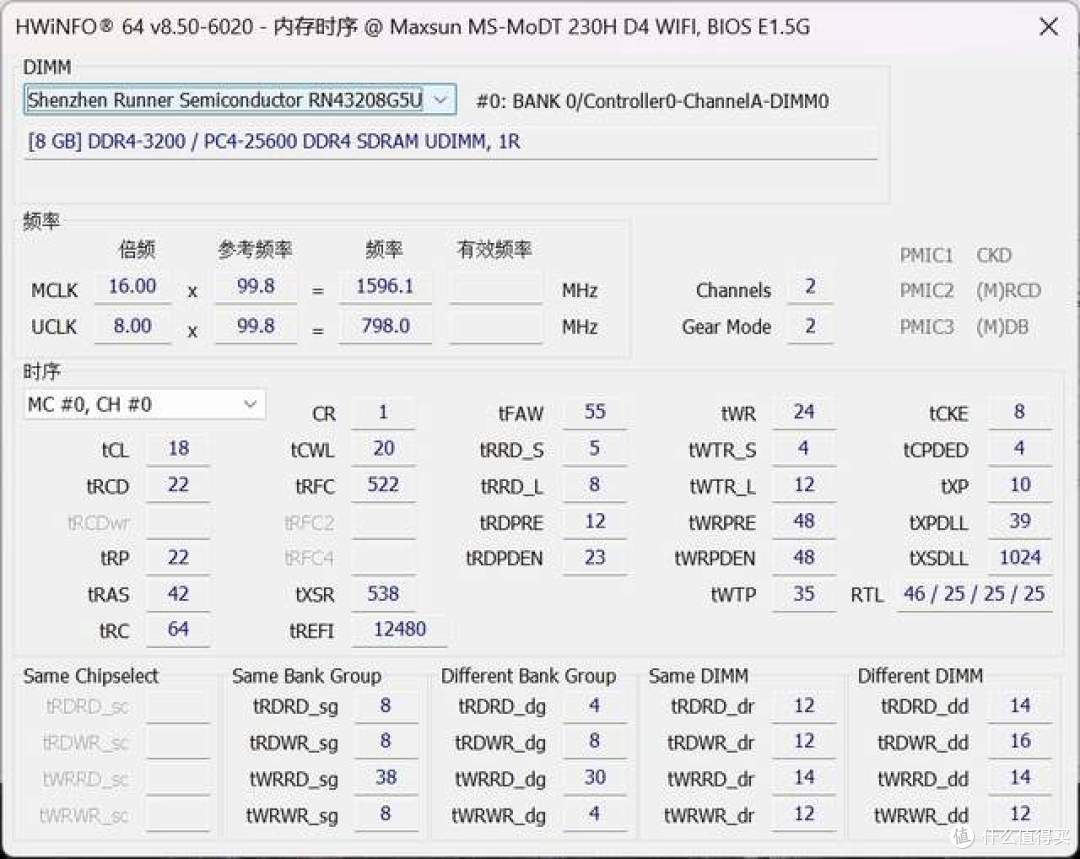
Task: Click the tWRPDEN value field
Action: 804,557
